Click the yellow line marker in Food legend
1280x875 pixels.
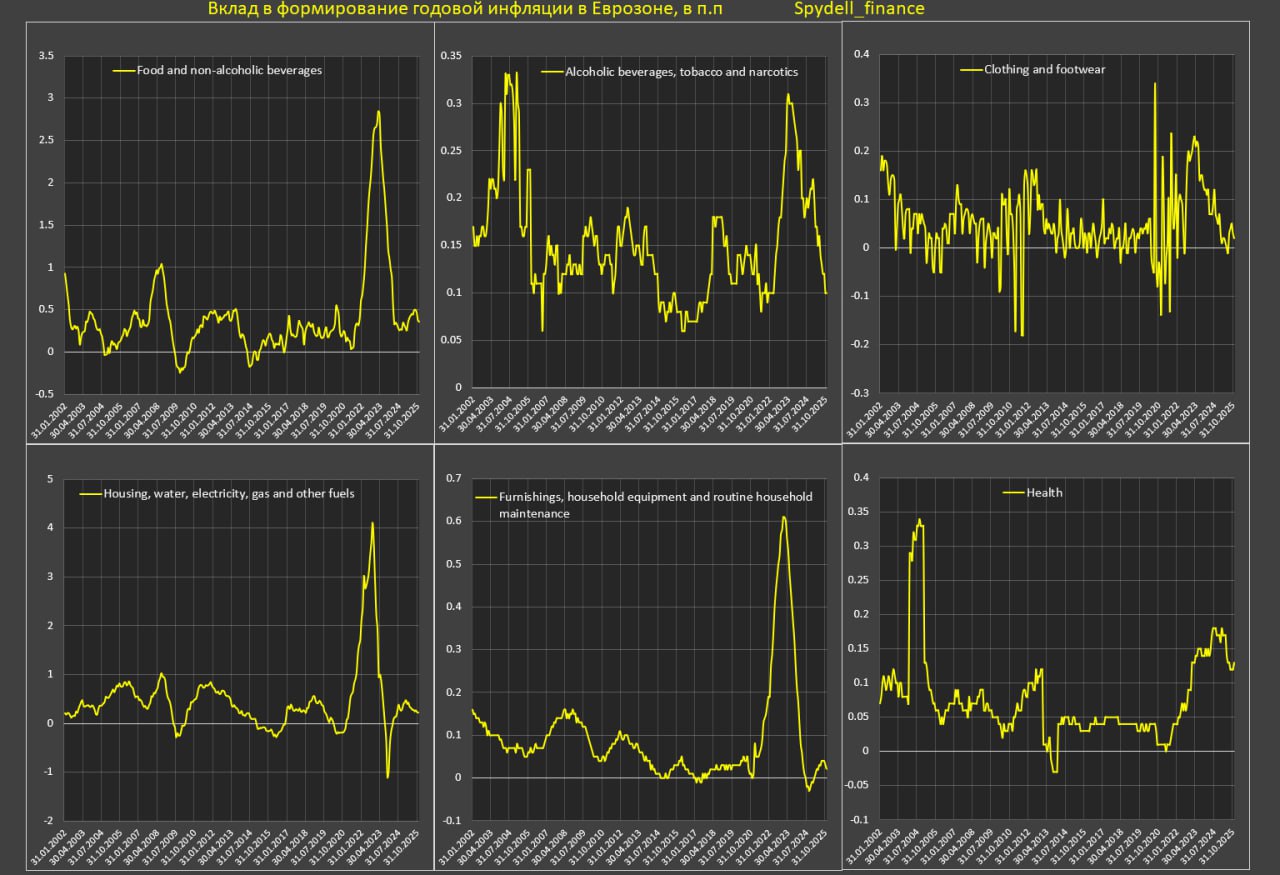click(x=126, y=71)
